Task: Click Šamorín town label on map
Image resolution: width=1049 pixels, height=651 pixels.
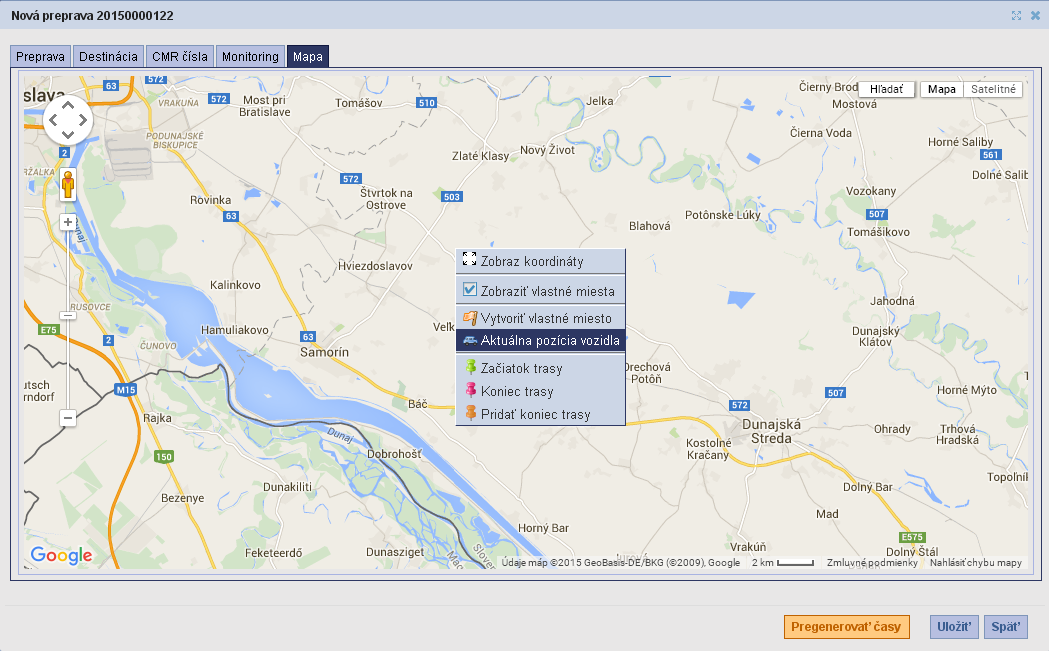Action: (324, 352)
